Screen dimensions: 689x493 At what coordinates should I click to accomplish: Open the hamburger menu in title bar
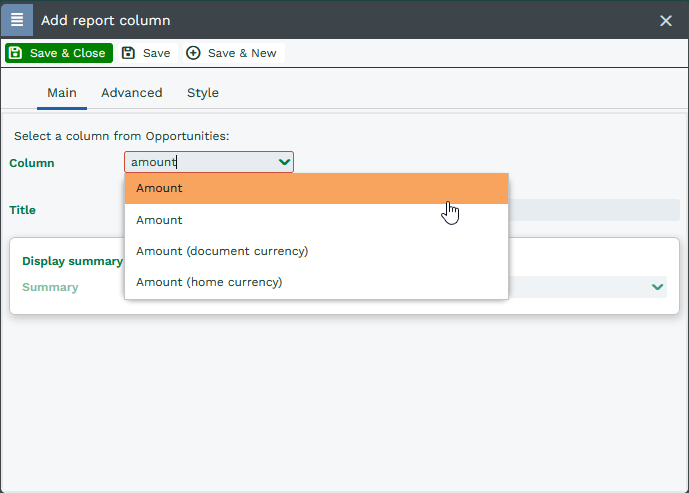click(17, 20)
